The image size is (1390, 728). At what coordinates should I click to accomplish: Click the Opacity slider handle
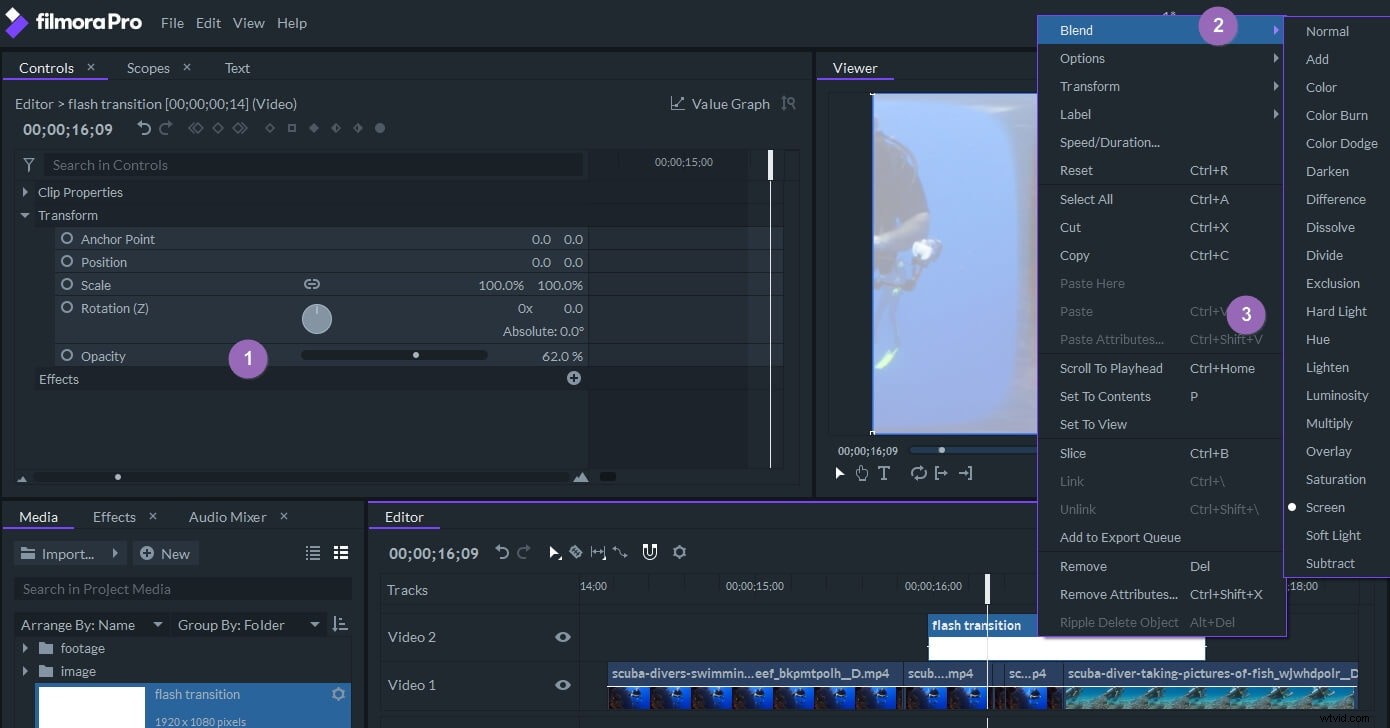415,354
